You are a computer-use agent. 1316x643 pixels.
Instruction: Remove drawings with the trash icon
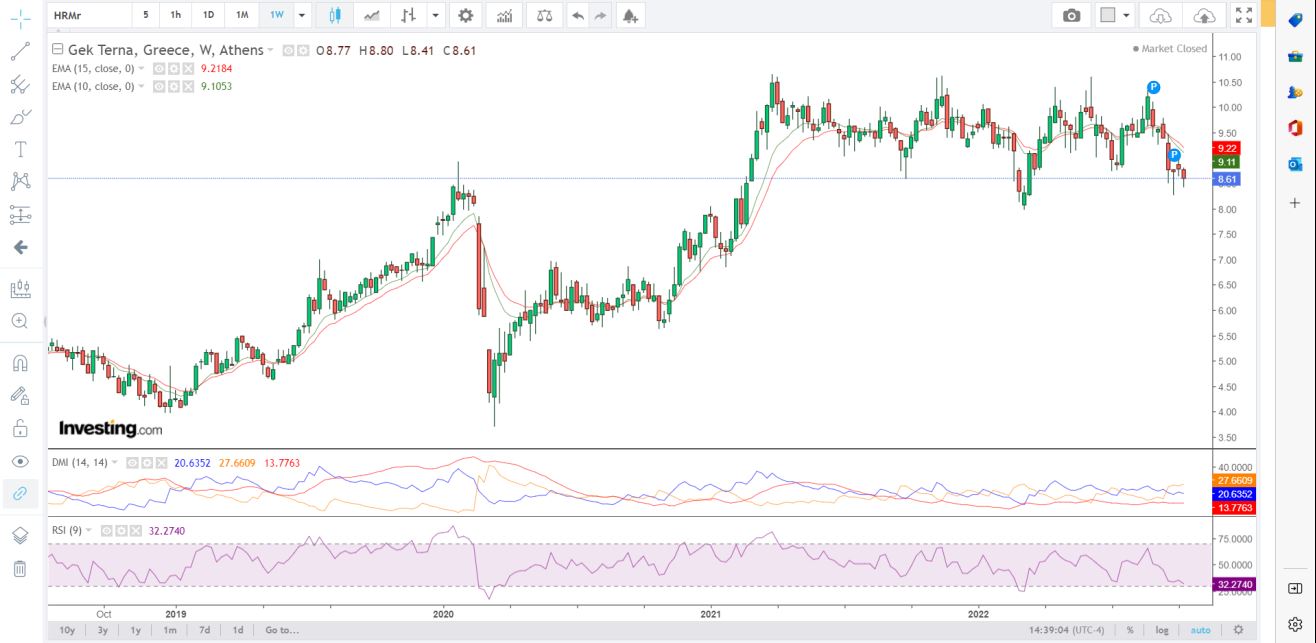click(20, 569)
